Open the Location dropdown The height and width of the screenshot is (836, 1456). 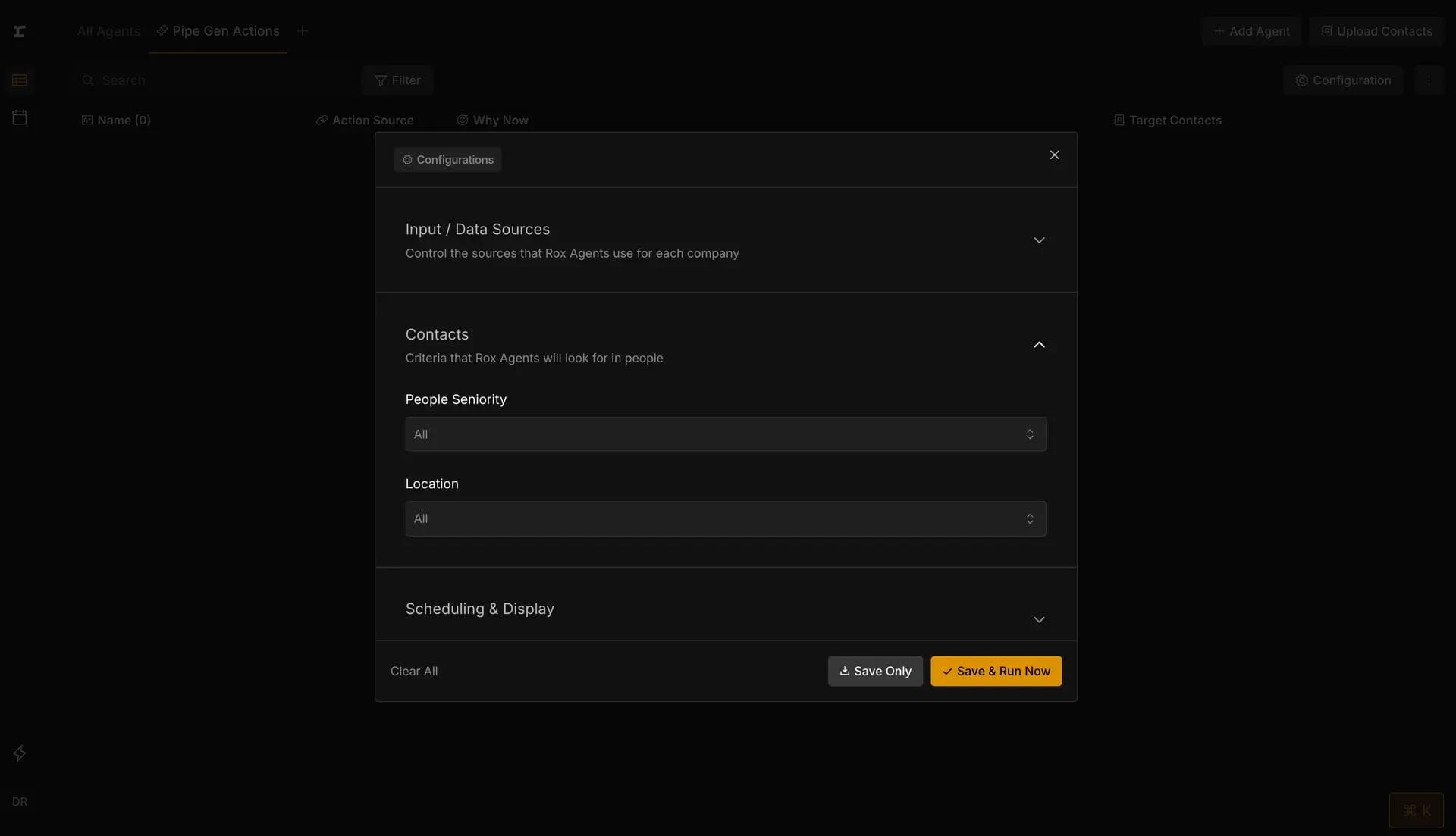pyautogui.click(x=726, y=518)
